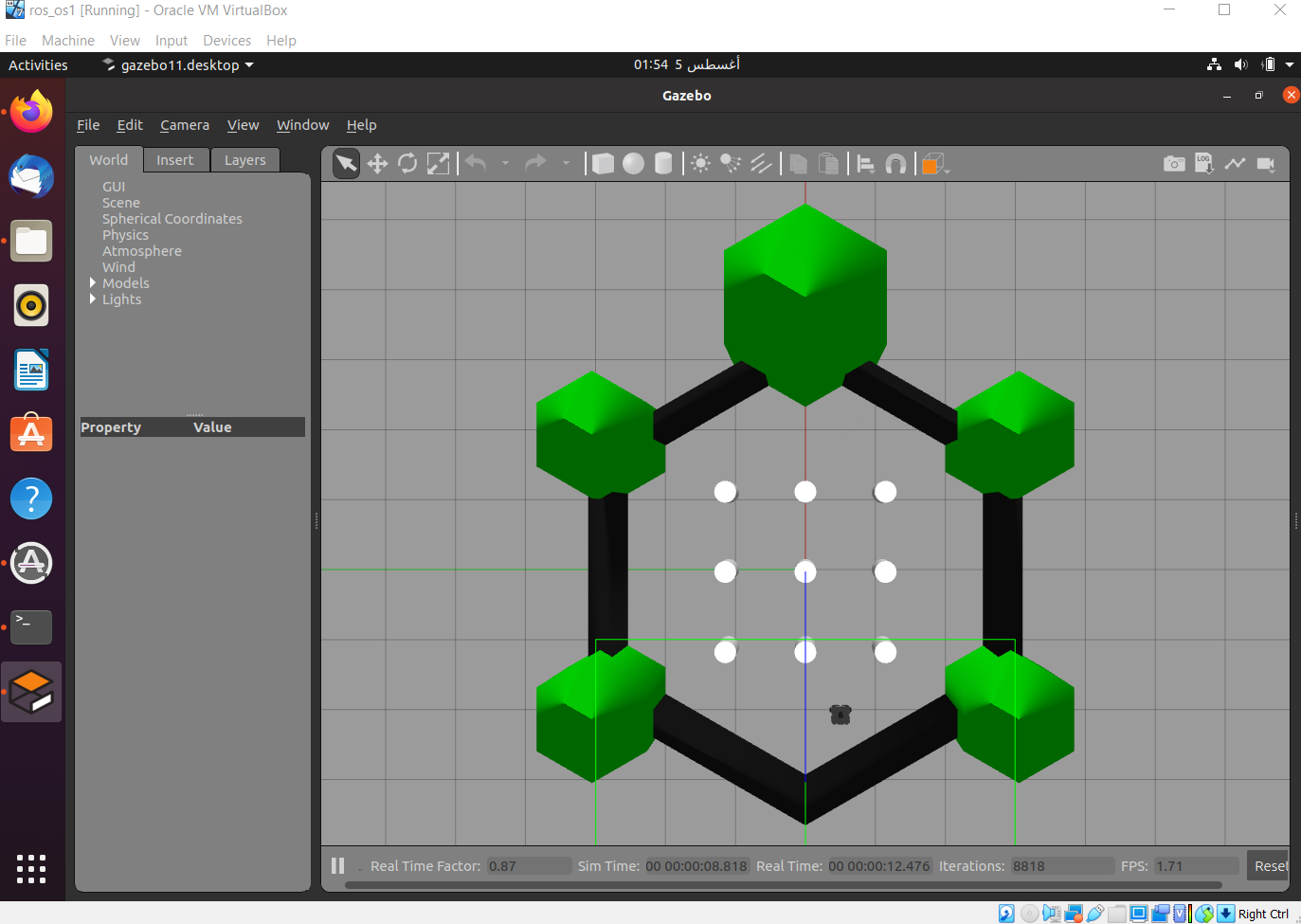Pause the simulation with the pause button
The height and width of the screenshot is (924, 1301).
coord(338,865)
